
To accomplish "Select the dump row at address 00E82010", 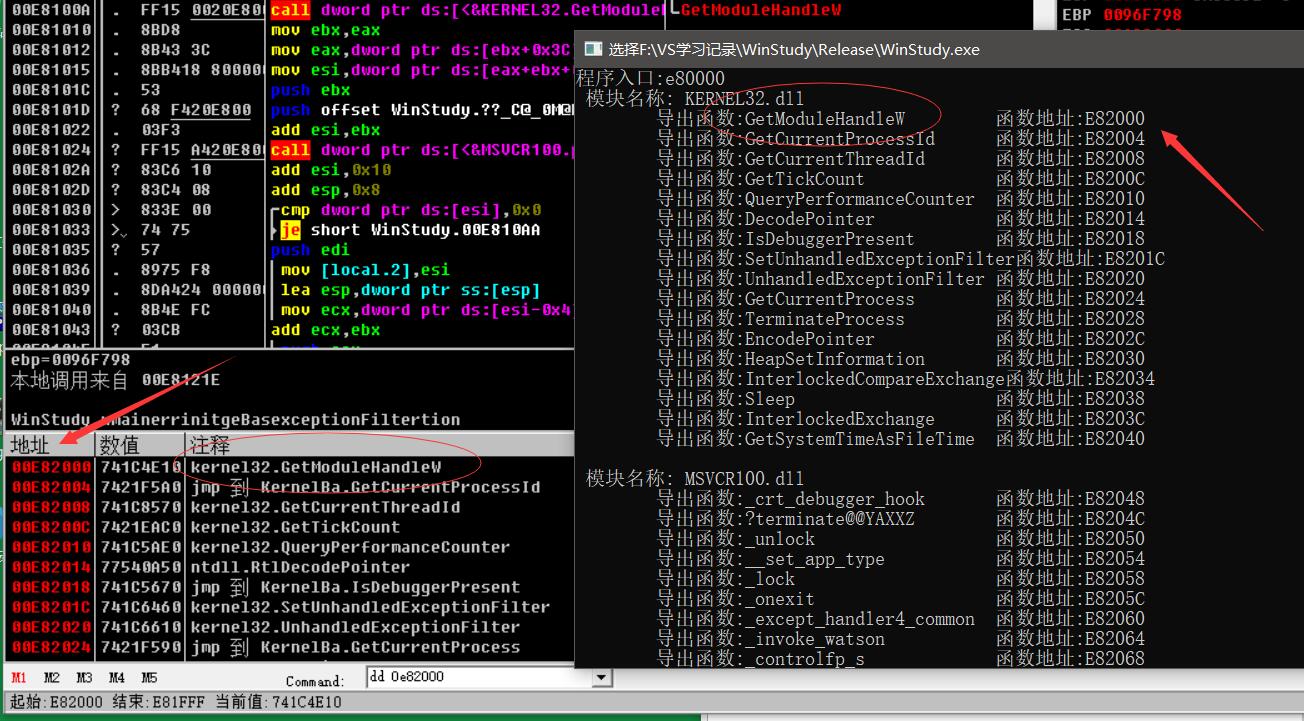I will (x=290, y=547).
